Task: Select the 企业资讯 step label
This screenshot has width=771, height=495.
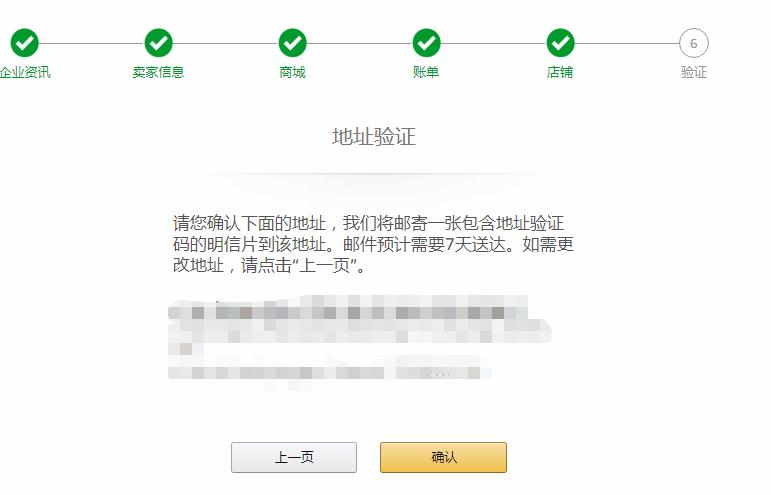Action: pyautogui.click(x=25, y=72)
